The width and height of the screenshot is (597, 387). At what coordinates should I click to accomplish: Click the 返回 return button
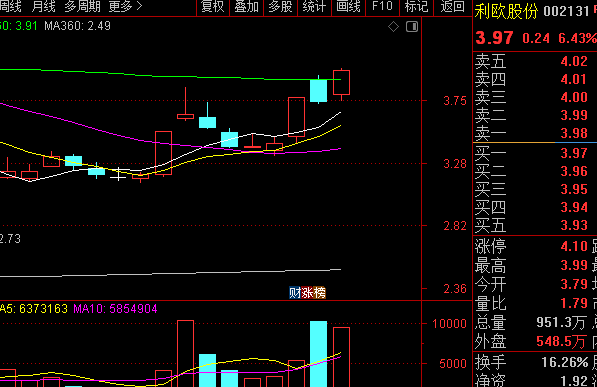pos(453,7)
